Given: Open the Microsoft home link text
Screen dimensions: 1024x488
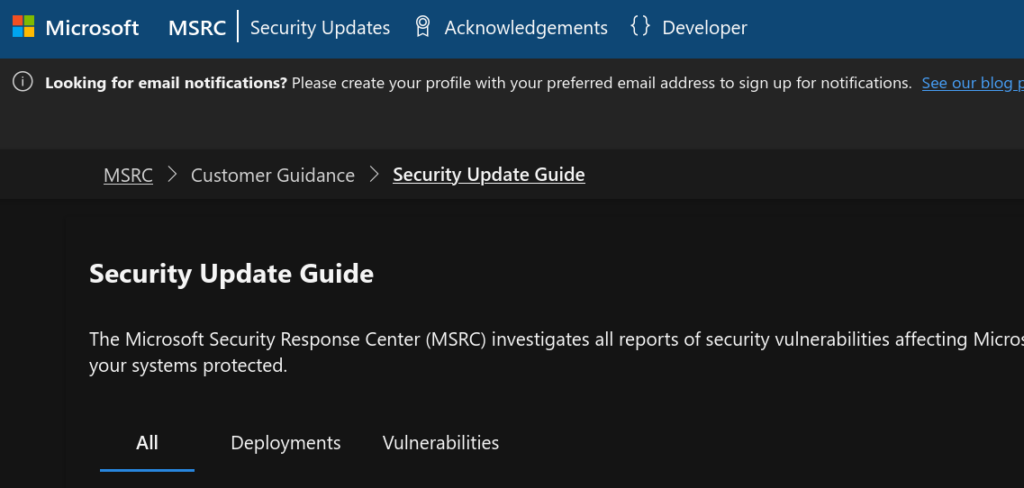Looking at the screenshot, I should 92,28.
